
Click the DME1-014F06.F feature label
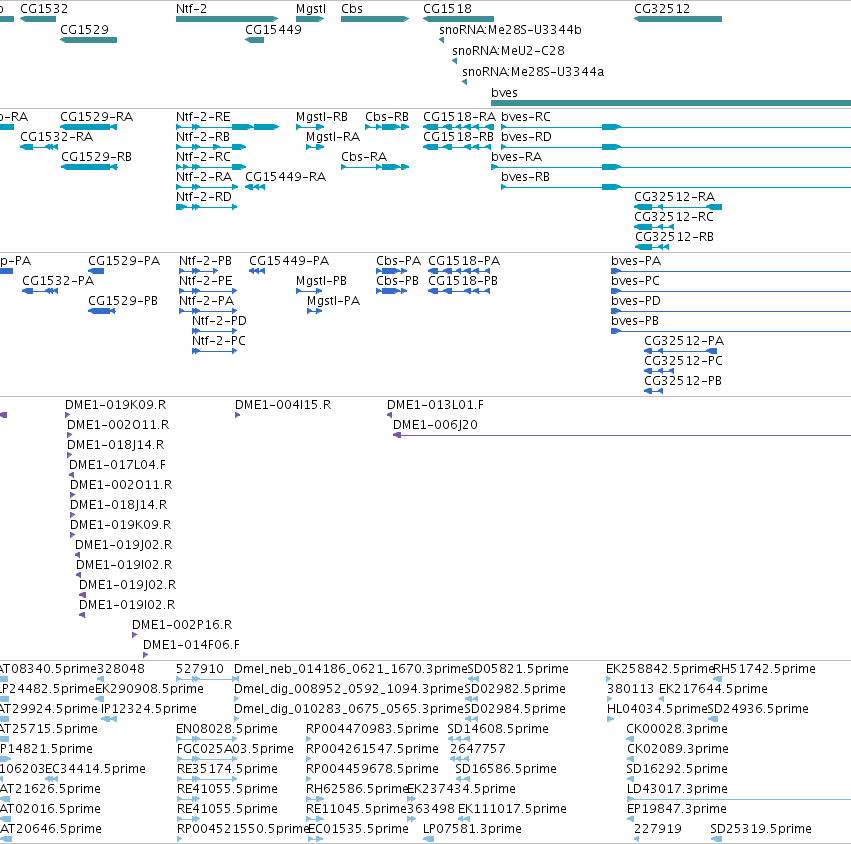click(191, 645)
